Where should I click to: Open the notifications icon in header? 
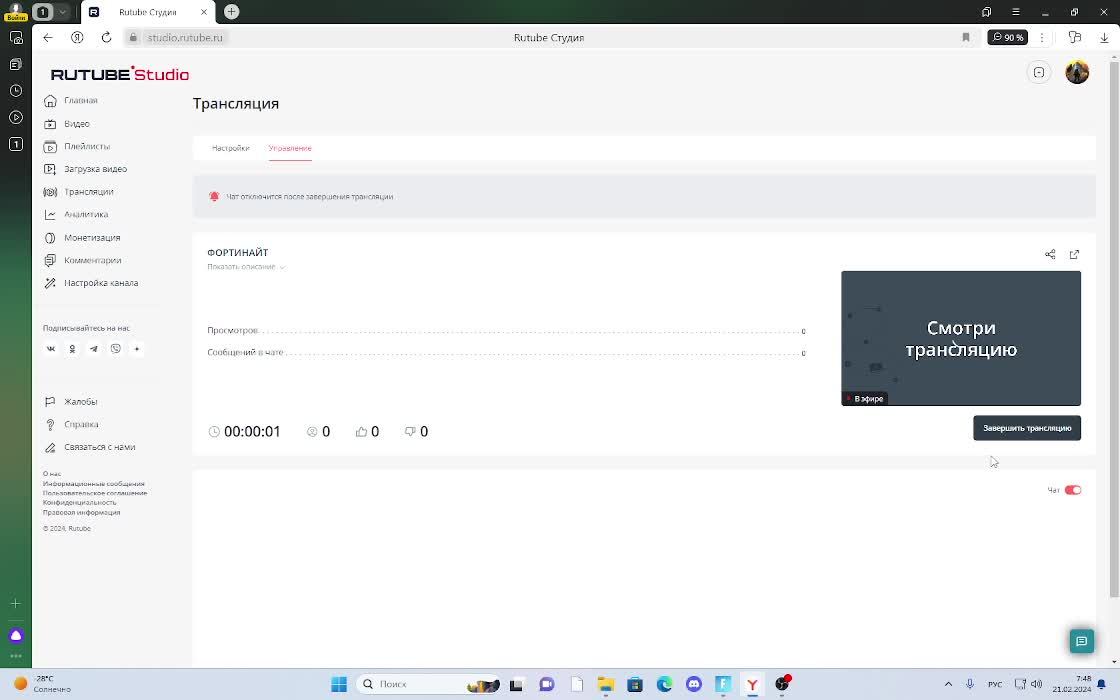[1039, 73]
